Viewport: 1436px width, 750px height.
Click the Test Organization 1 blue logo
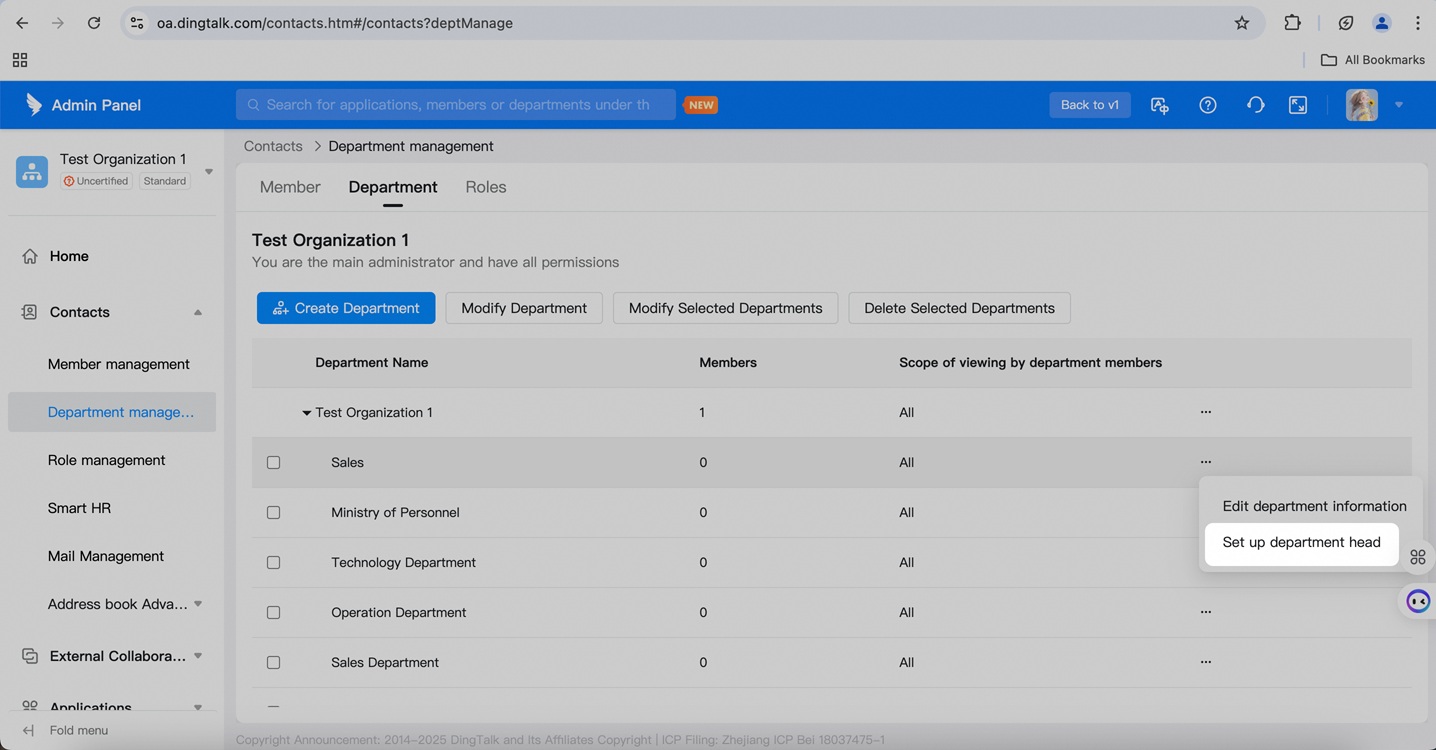[x=32, y=171]
